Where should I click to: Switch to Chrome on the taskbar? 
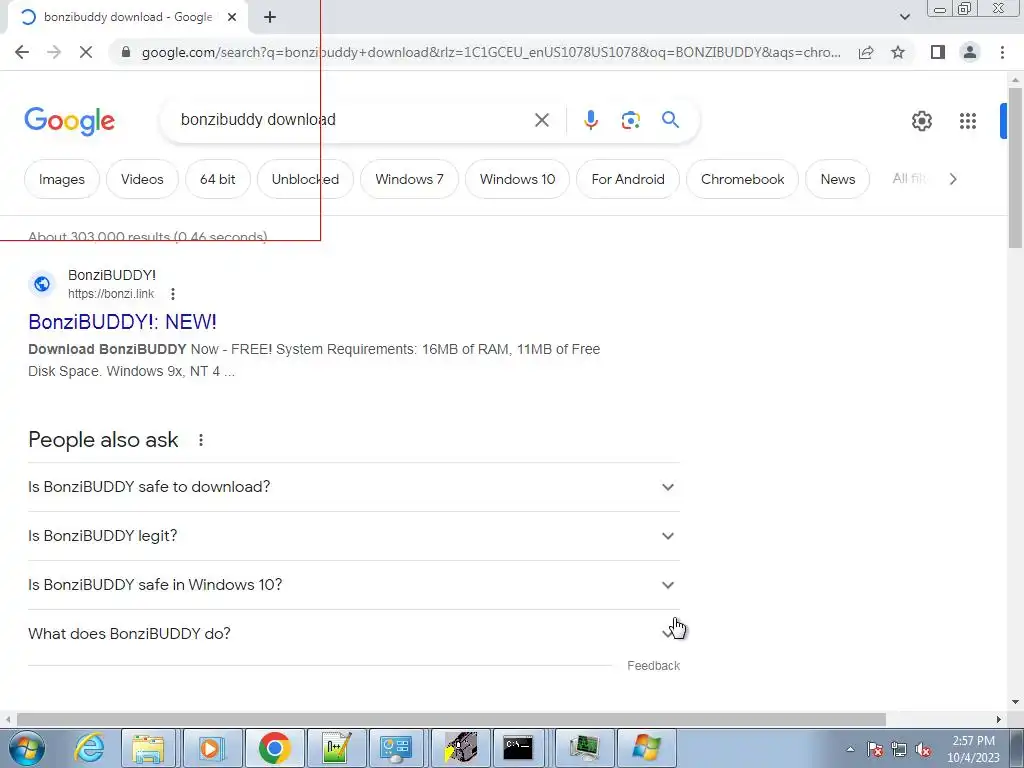pos(274,748)
